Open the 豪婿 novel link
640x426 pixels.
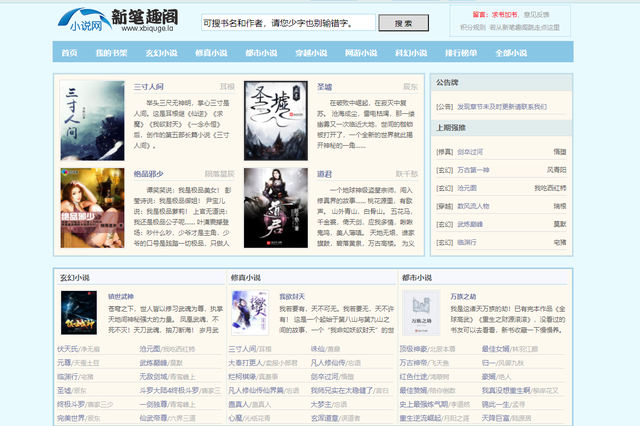[x=489, y=377]
